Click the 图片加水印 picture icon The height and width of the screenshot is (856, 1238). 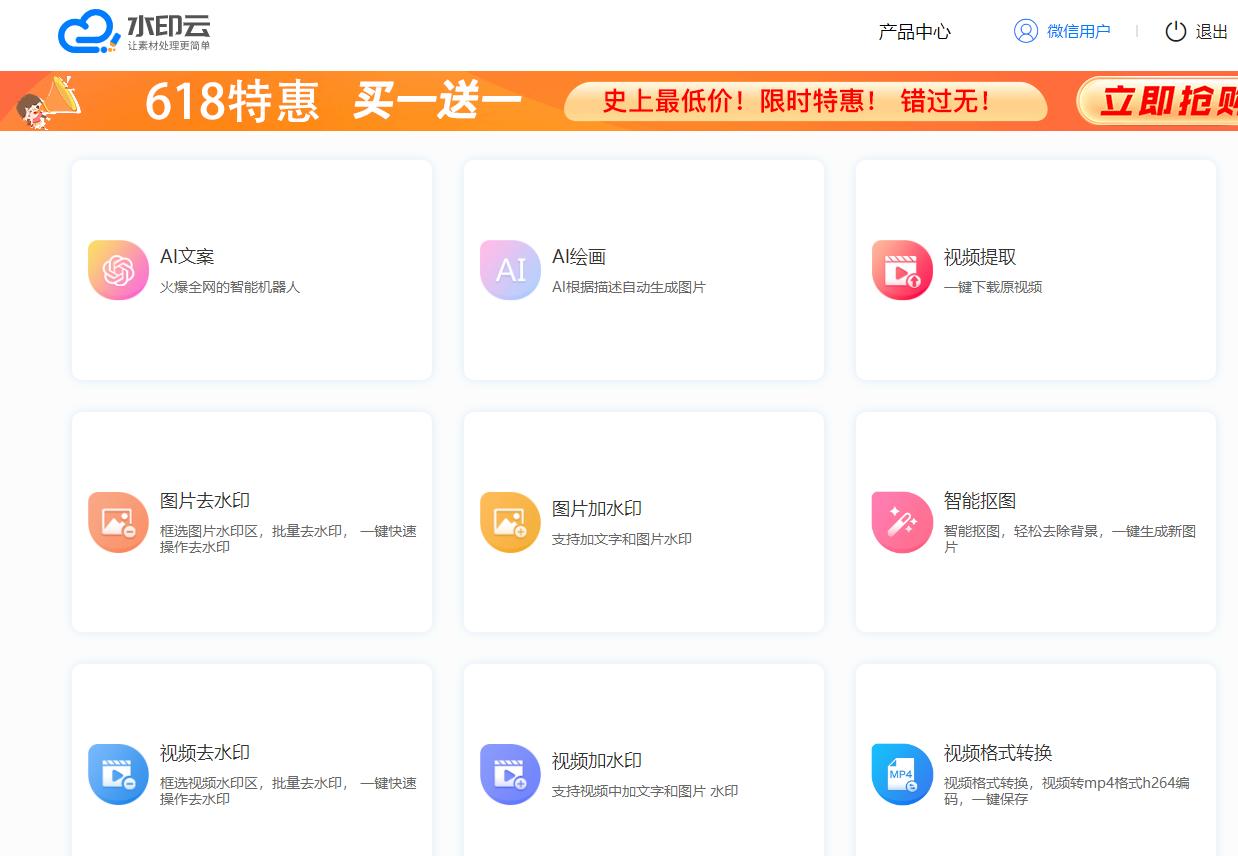510,522
